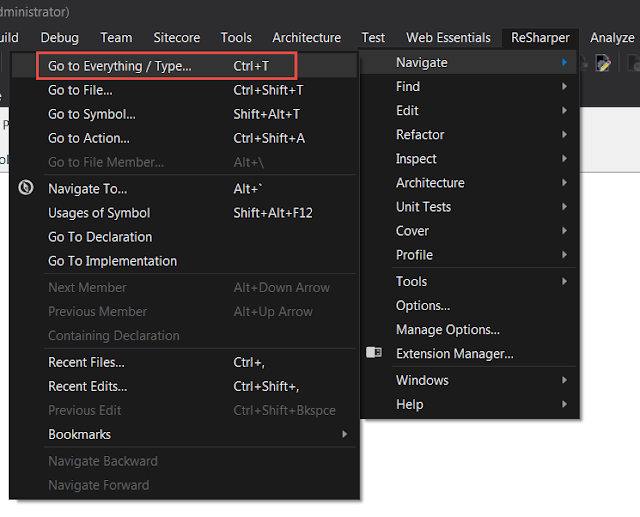The image size is (640, 517).
Task: Expand Tools submenu in ReSharper menu
Action: [469, 282]
